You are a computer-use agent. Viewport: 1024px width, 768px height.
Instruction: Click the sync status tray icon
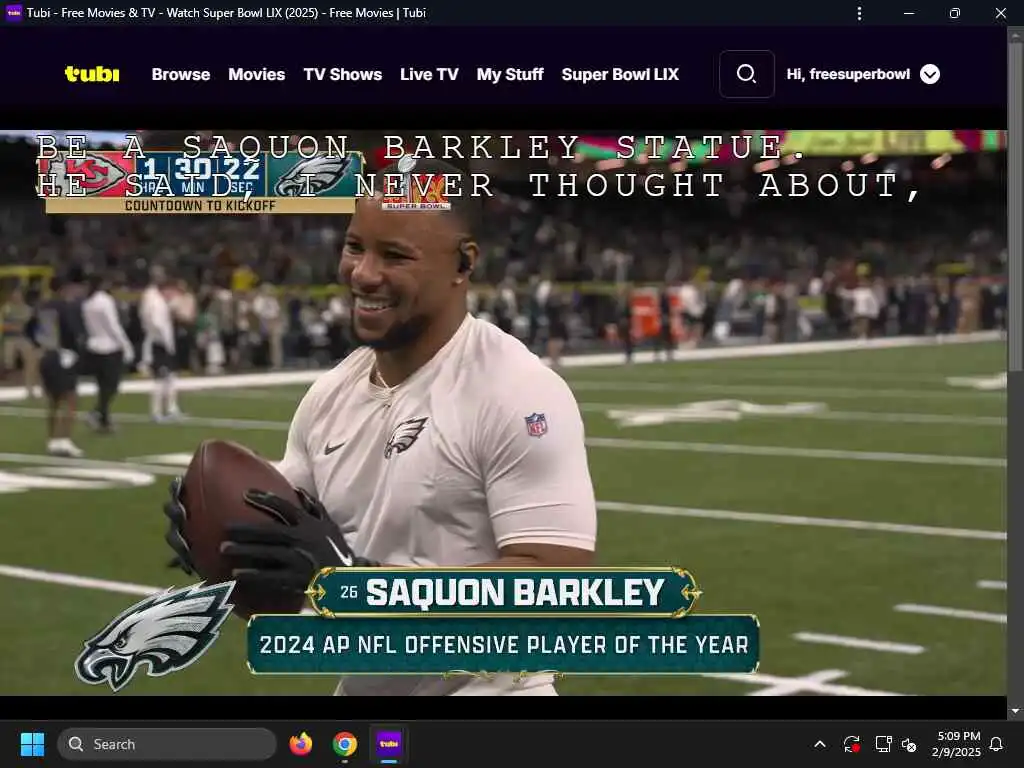pyautogui.click(x=852, y=744)
